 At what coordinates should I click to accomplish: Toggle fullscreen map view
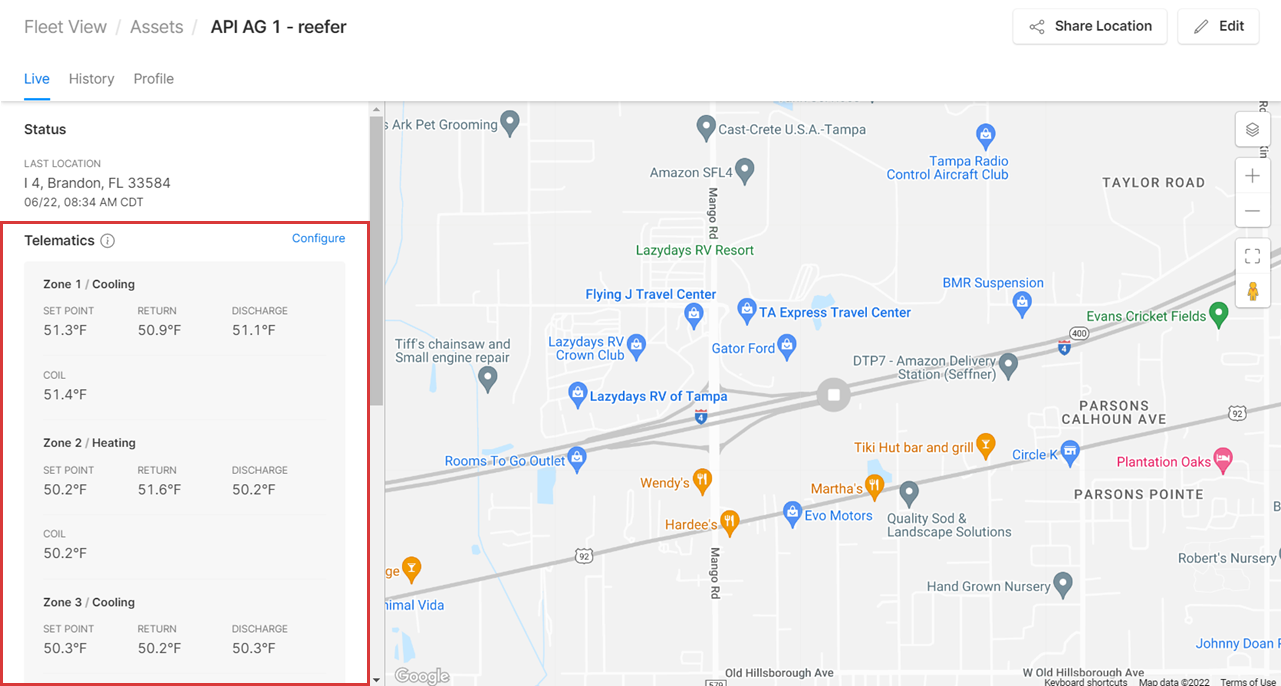coord(1252,256)
